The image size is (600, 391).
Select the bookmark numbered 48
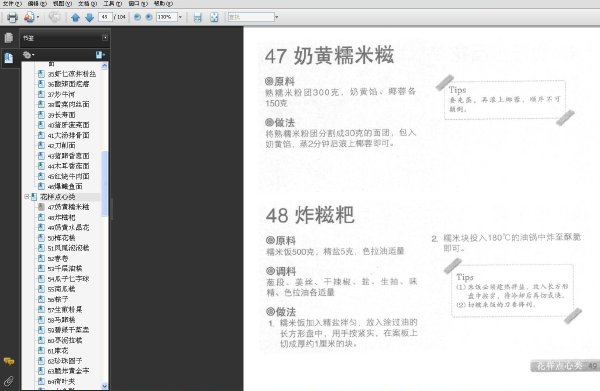click(x=61, y=217)
